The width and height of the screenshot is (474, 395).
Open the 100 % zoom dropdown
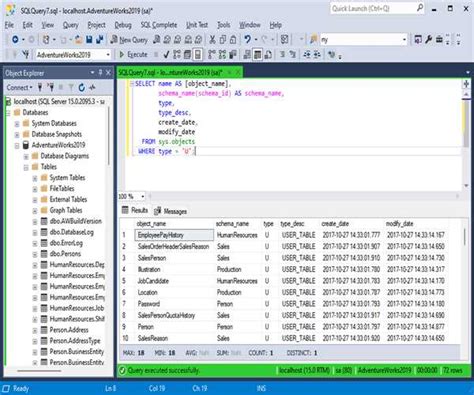143,196
